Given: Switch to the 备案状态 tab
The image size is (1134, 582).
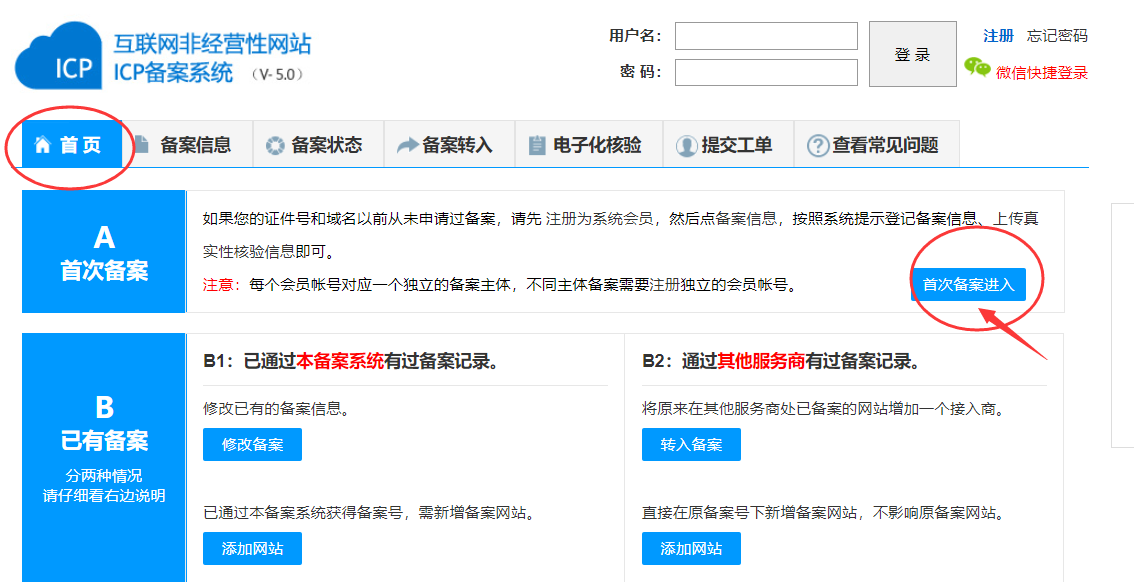Looking at the screenshot, I should (326, 145).
